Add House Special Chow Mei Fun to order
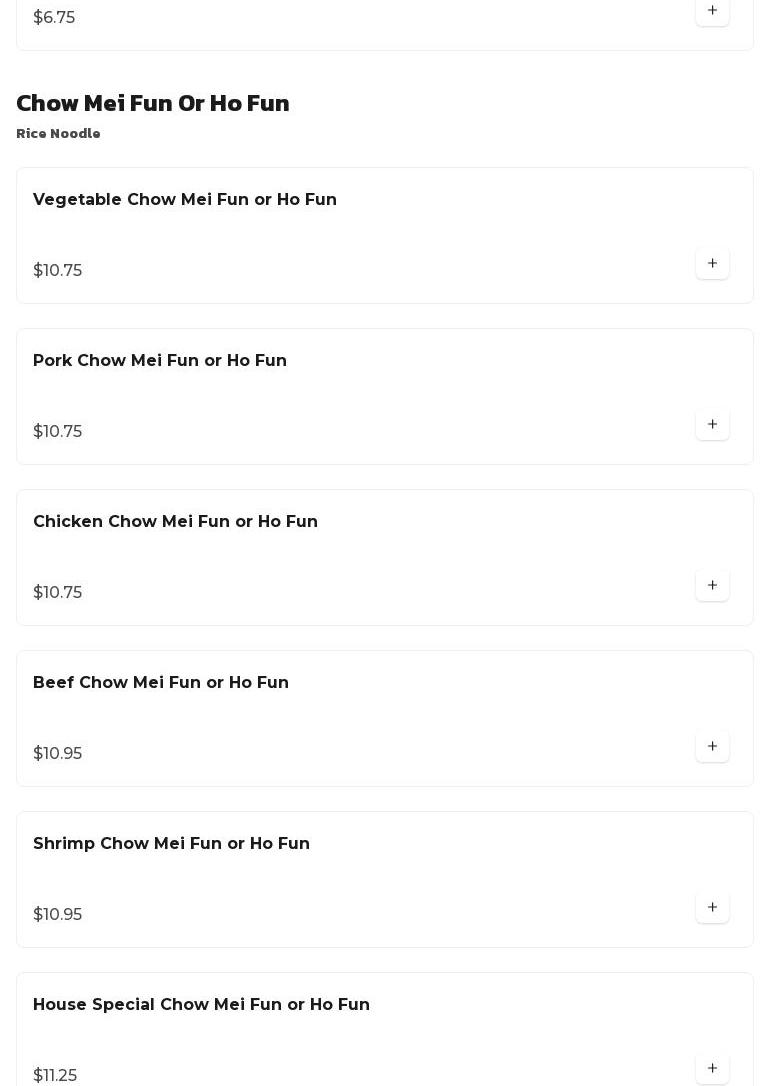770x1086 pixels. point(712,1068)
